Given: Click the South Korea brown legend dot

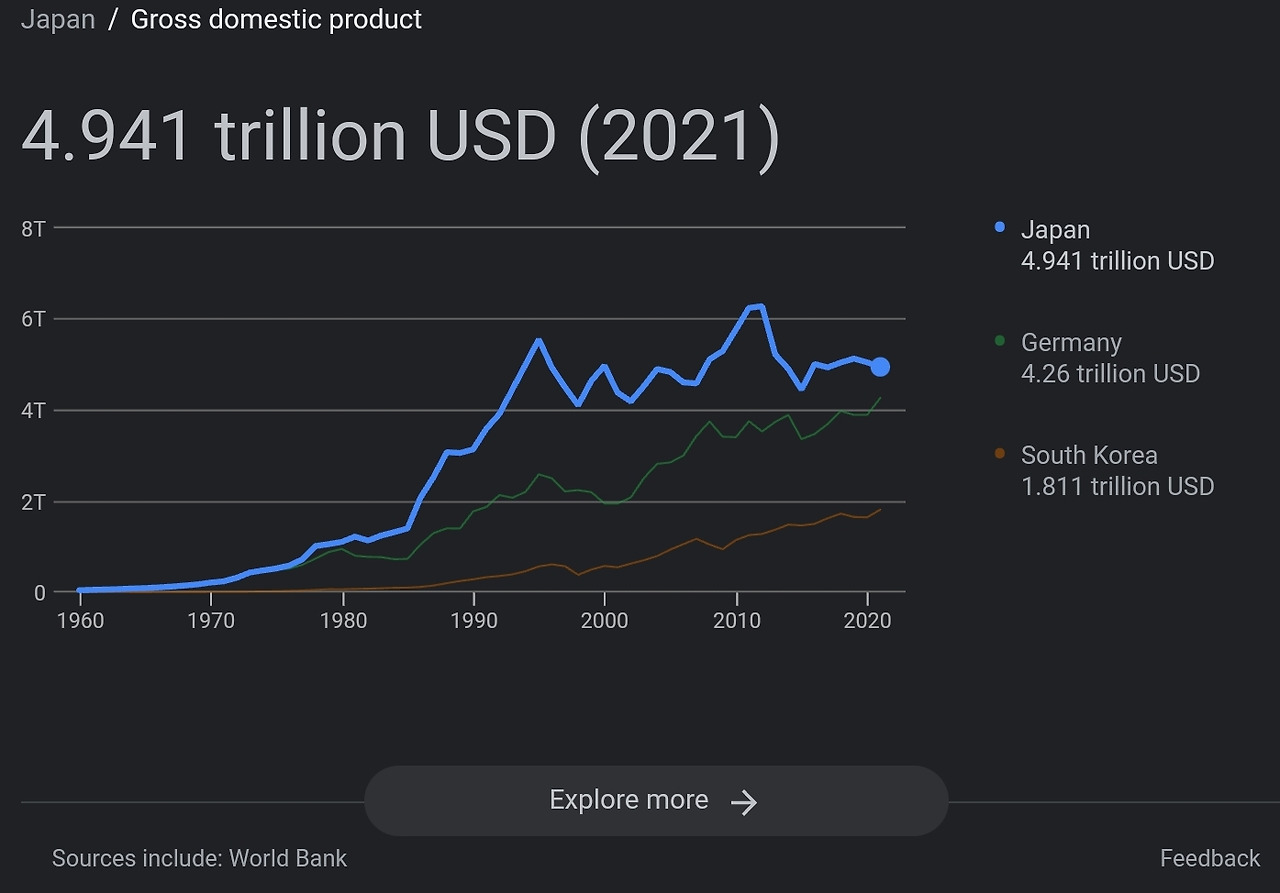Looking at the screenshot, I should pos(1000,454).
